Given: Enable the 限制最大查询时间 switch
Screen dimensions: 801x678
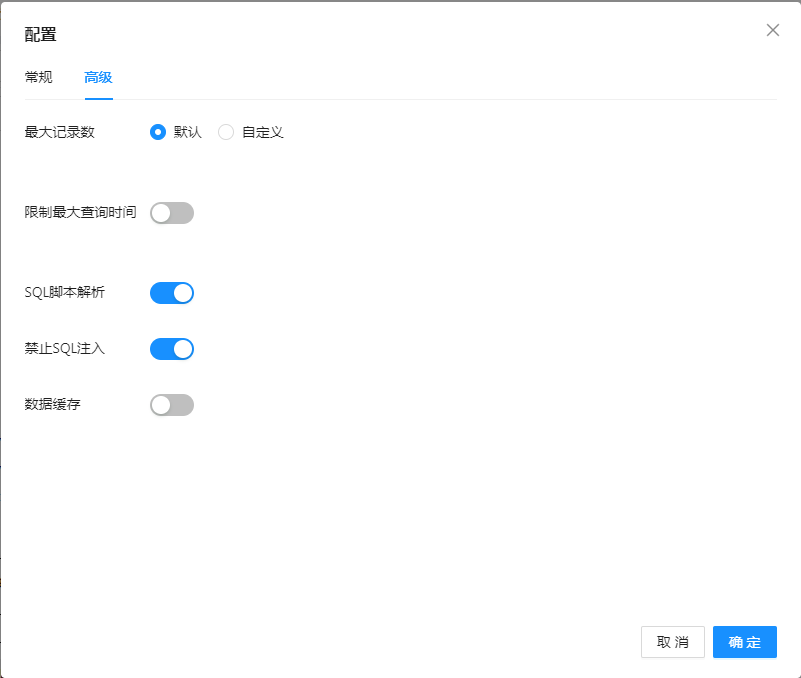Looking at the screenshot, I should [x=172, y=213].
